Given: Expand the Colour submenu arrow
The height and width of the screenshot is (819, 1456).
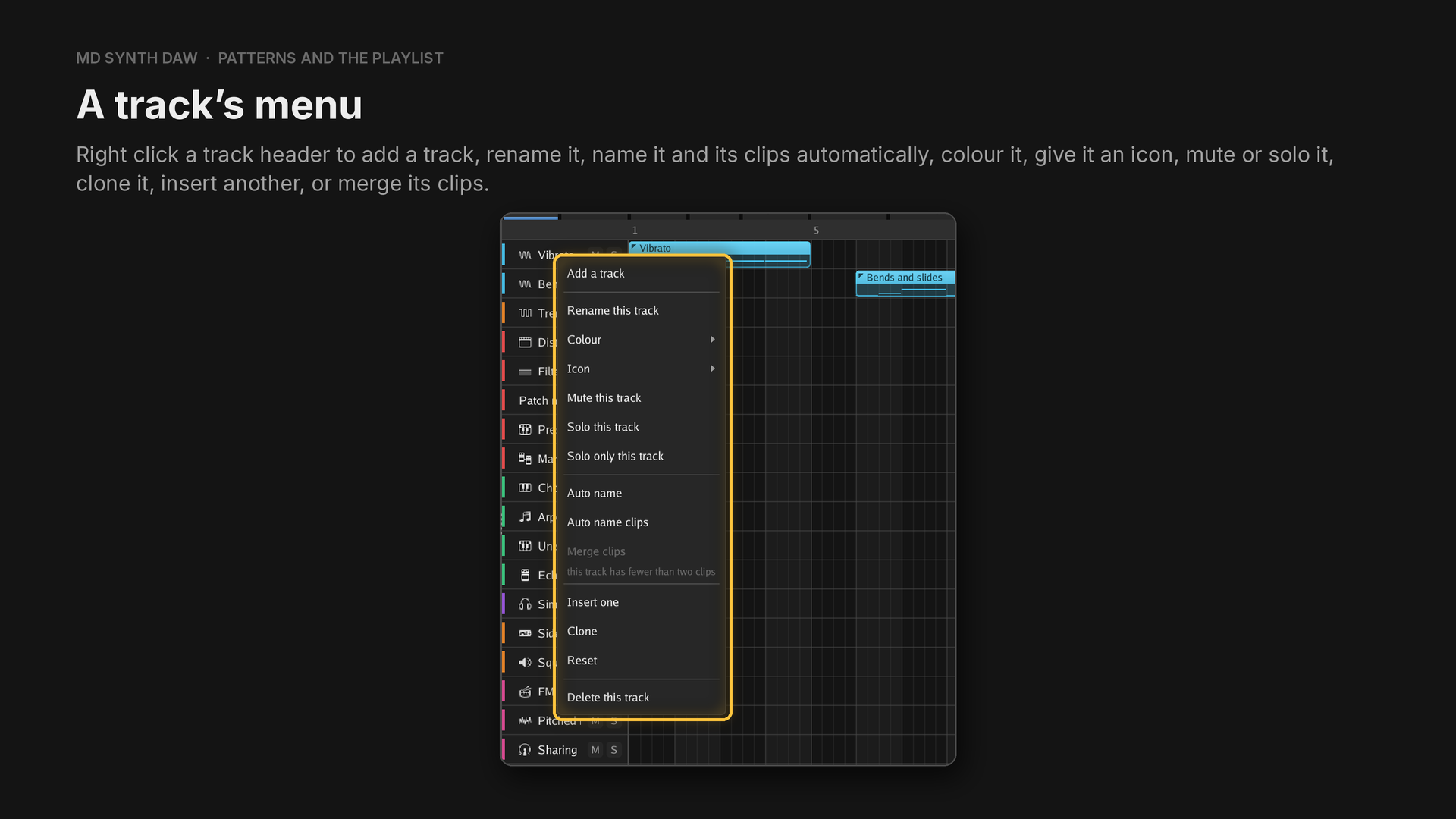Looking at the screenshot, I should click(712, 340).
